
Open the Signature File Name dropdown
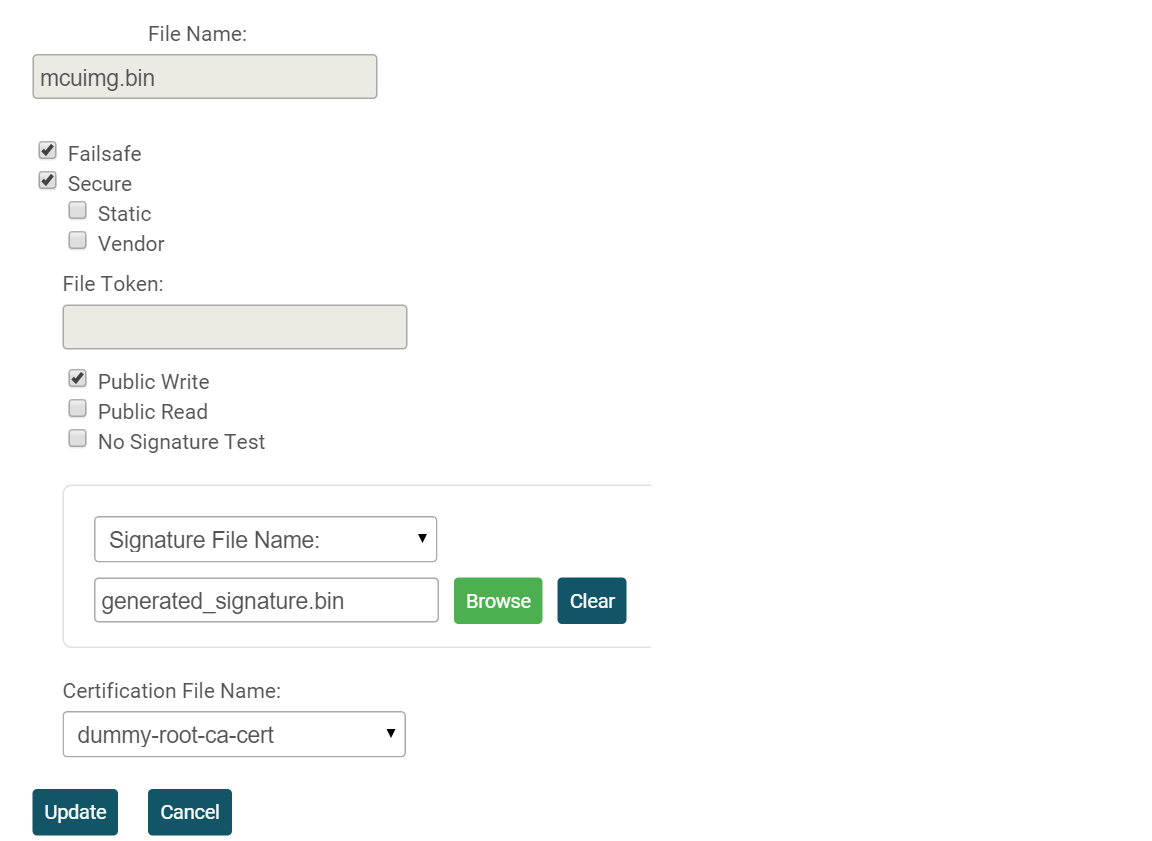265,540
